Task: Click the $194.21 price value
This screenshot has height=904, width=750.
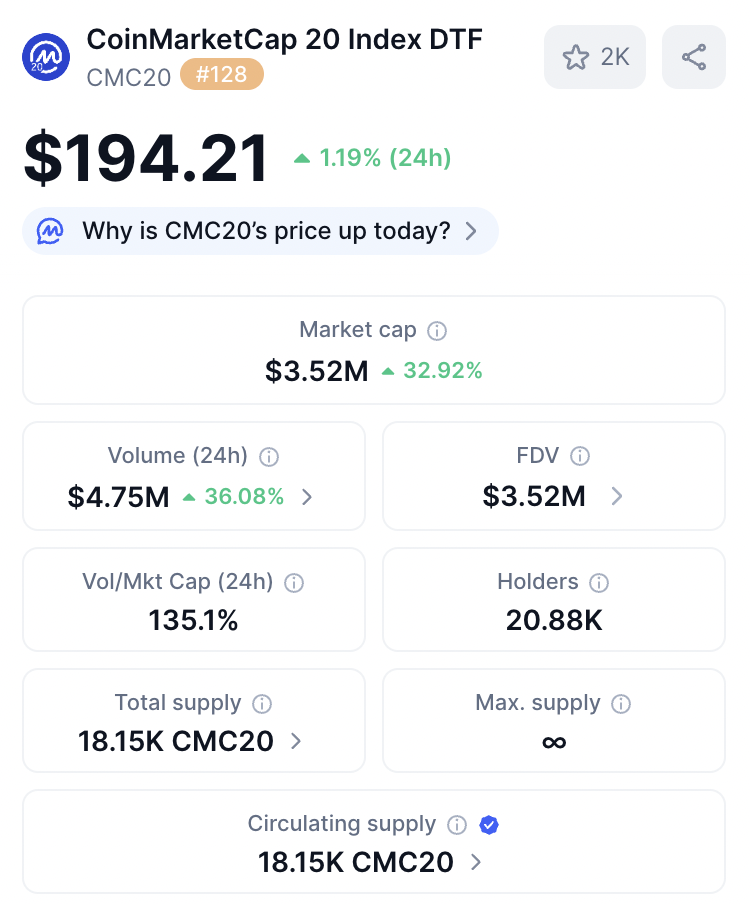Action: tap(146, 158)
